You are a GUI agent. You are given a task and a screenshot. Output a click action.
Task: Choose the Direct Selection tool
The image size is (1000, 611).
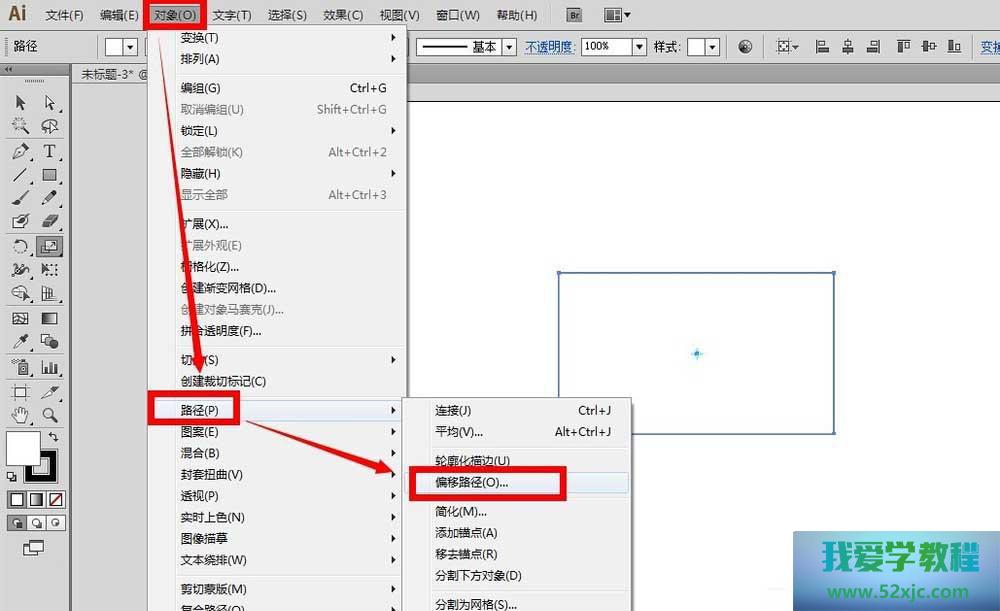(x=49, y=103)
